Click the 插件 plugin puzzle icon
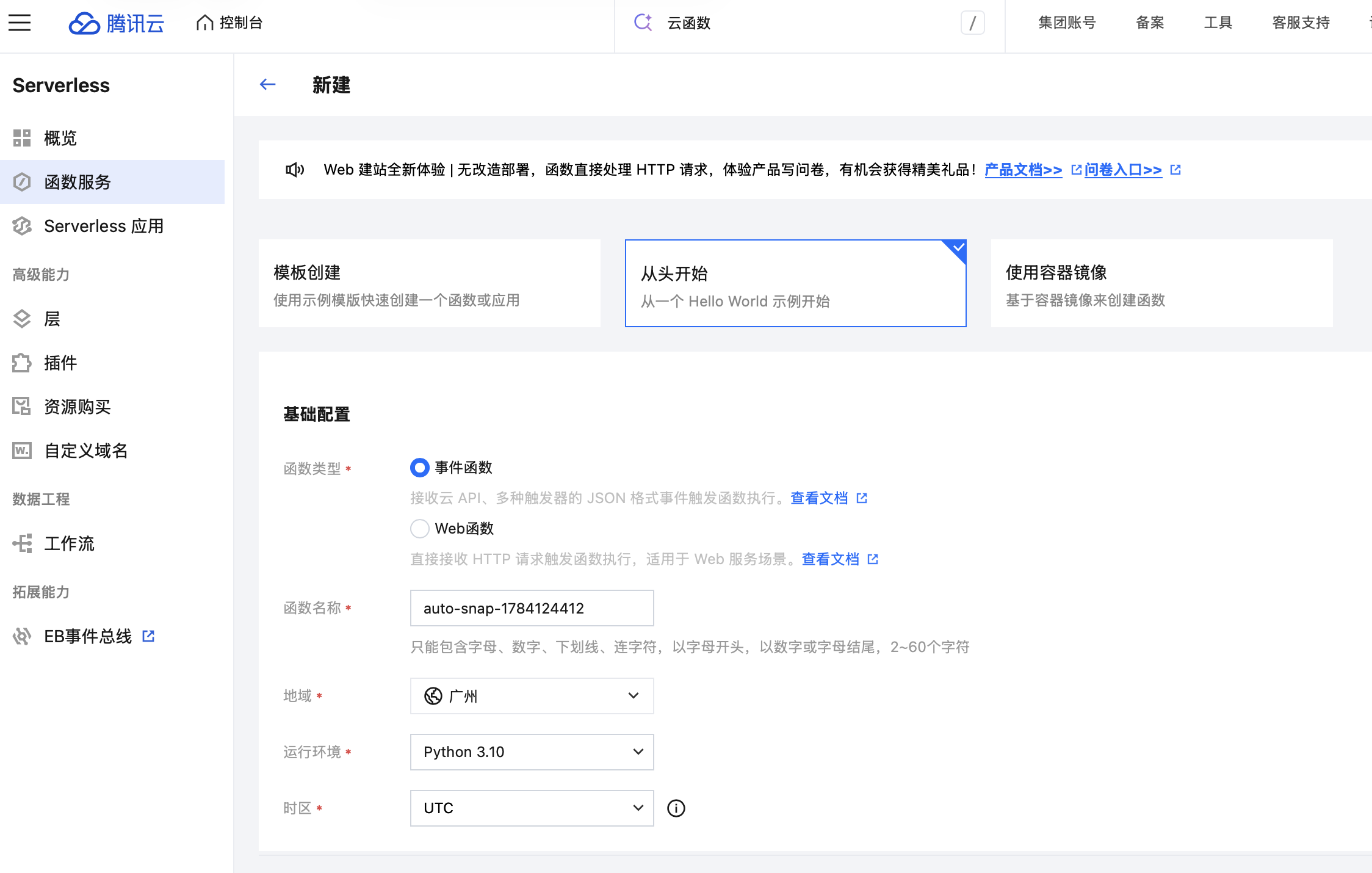 (x=22, y=363)
